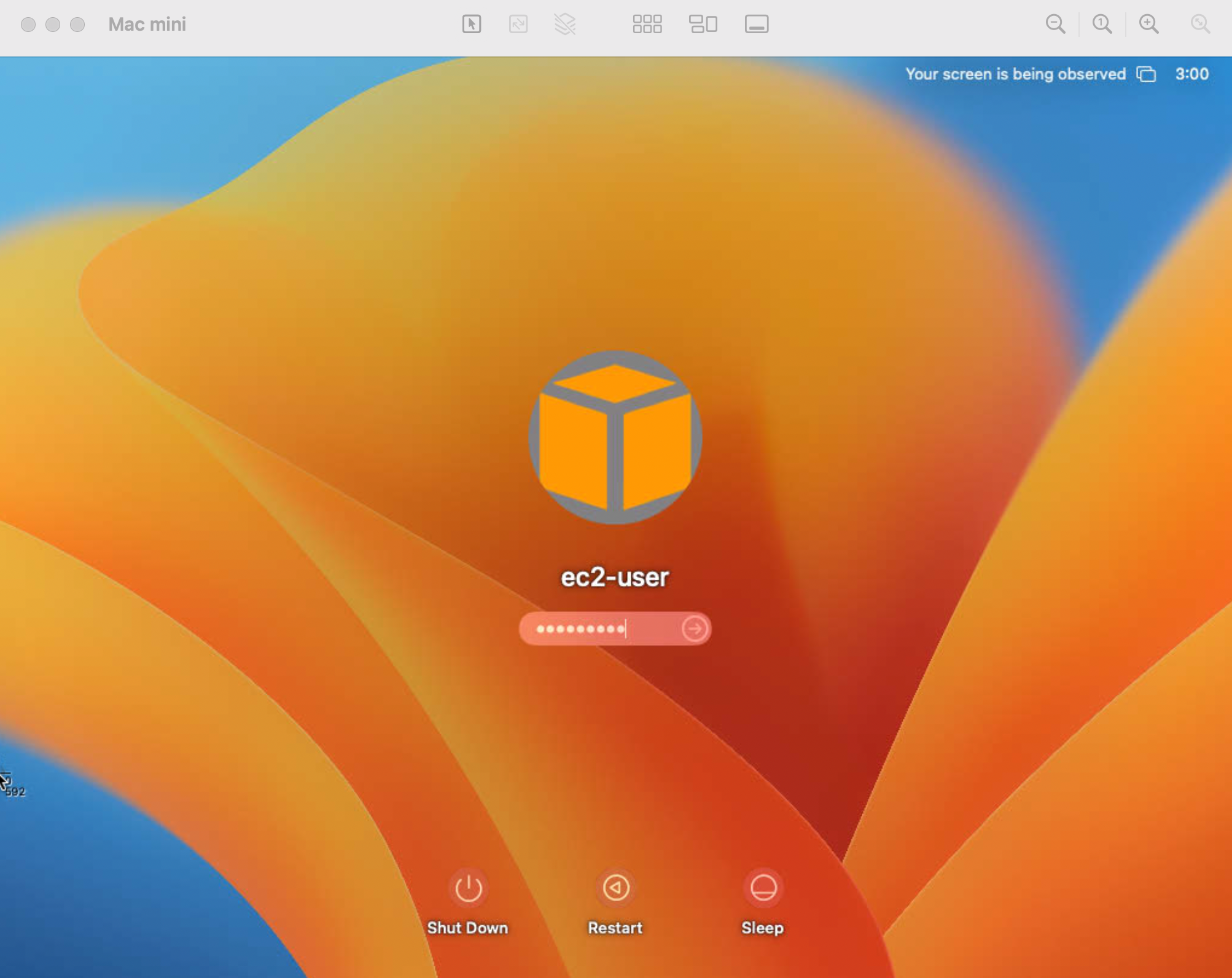Click the scaling mode toolbar icon
The height and width of the screenshot is (978, 1232).
(518, 24)
